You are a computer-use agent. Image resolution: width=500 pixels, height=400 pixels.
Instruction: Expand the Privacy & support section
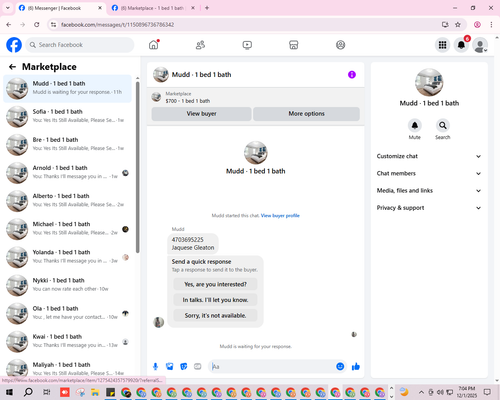tap(429, 208)
